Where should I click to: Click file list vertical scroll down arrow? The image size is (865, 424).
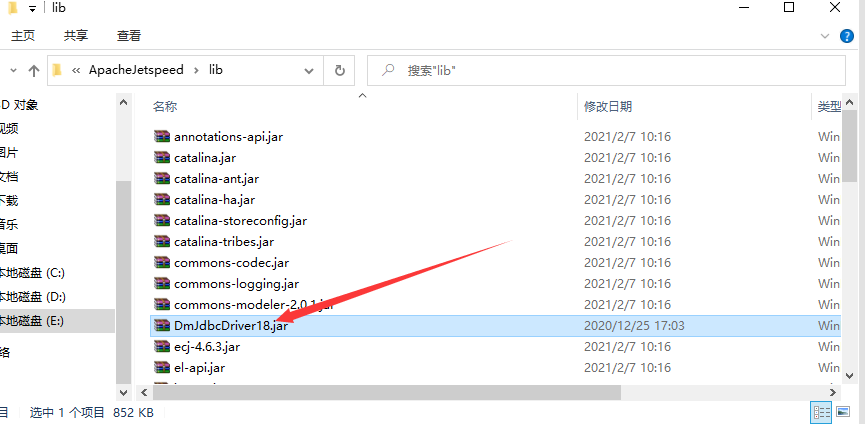click(850, 375)
